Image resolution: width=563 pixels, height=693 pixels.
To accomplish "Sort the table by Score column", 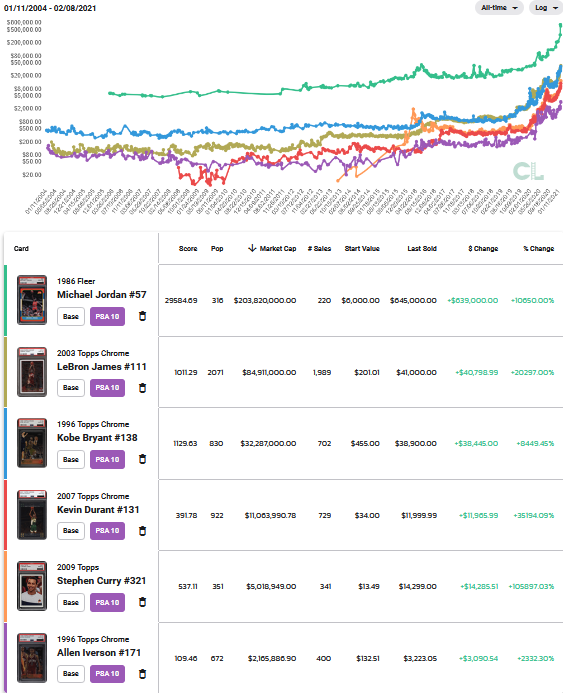I will [x=188, y=248].
